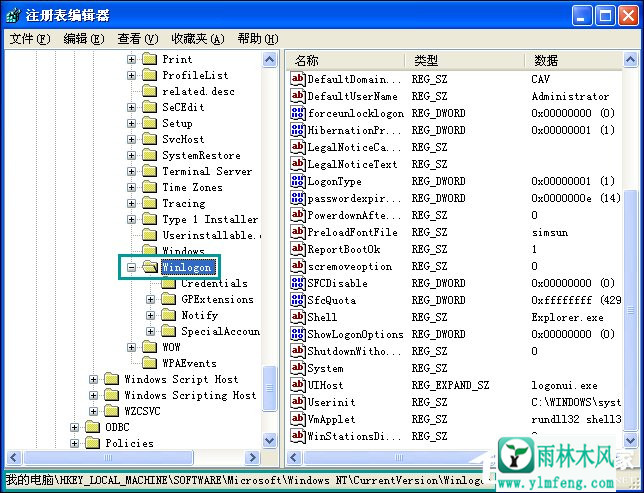Expand the GPExtensions subkey
This screenshot has height=493, width=644.
[150, 300]
